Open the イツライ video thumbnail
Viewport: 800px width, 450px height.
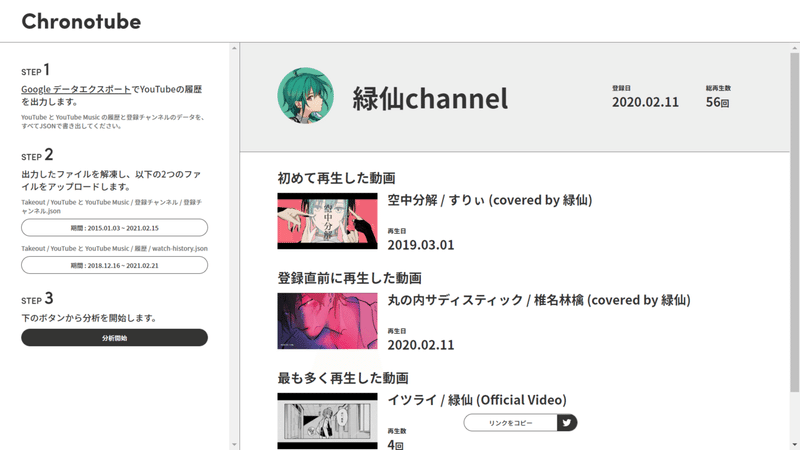[328, 421]
